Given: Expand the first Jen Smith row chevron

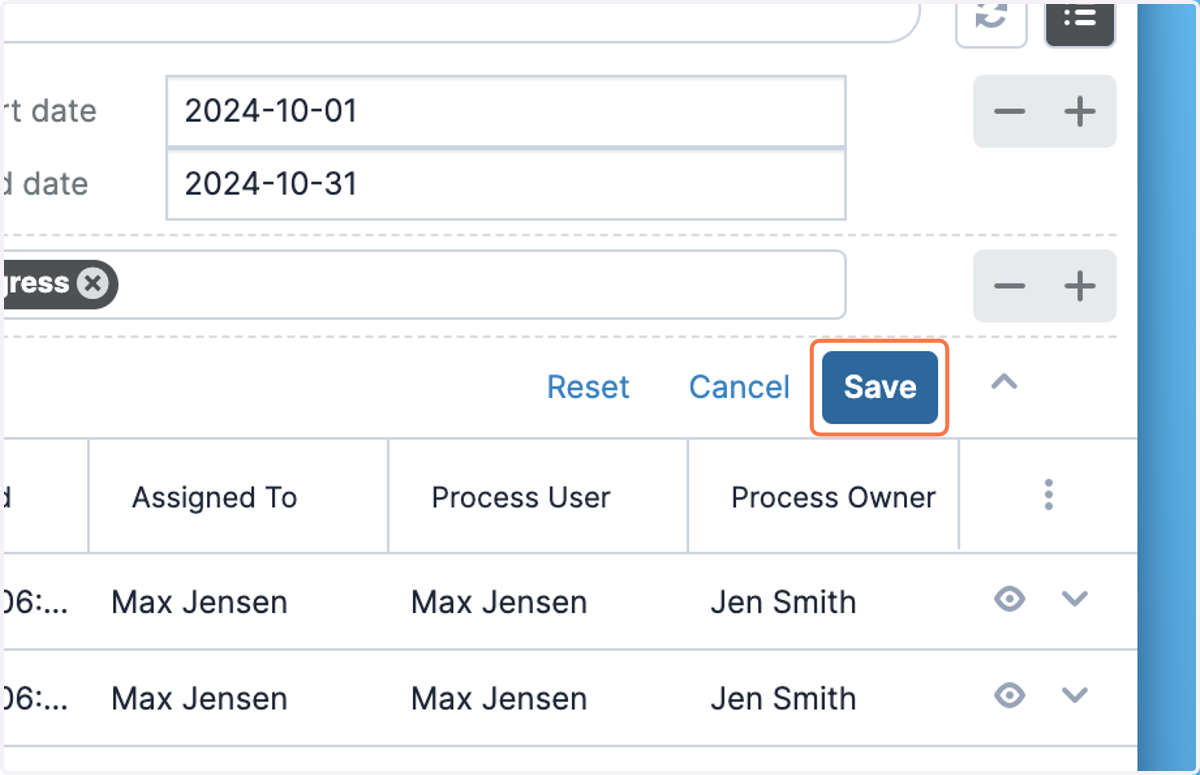Looking at the screenshot, I should pyautogui.click(x=1074, y=599).
